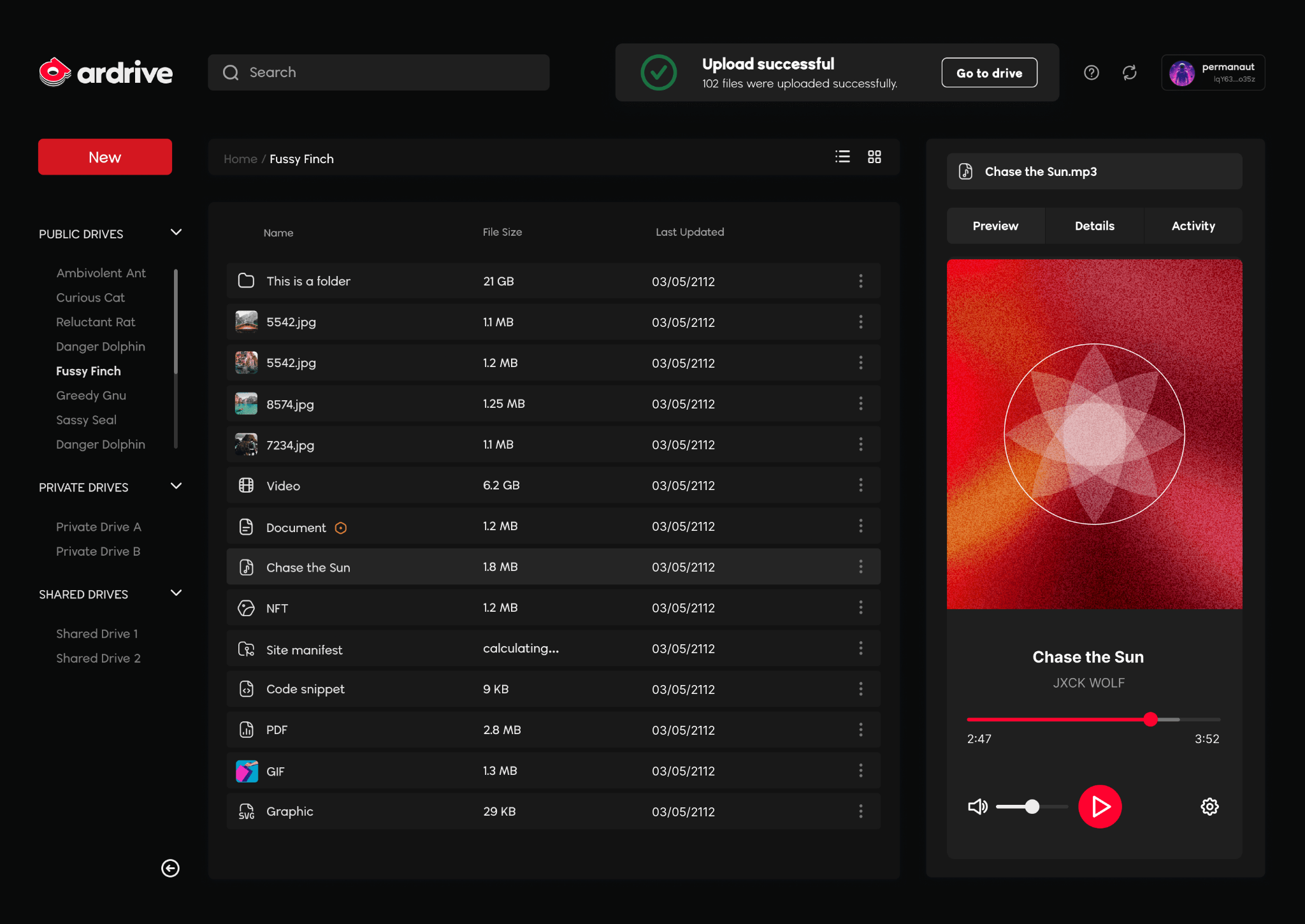Click the first 5542.jpg thumbnail at 1.1 MB
The height and width of the screenshot is (924, 1305).
click(246, 322)
